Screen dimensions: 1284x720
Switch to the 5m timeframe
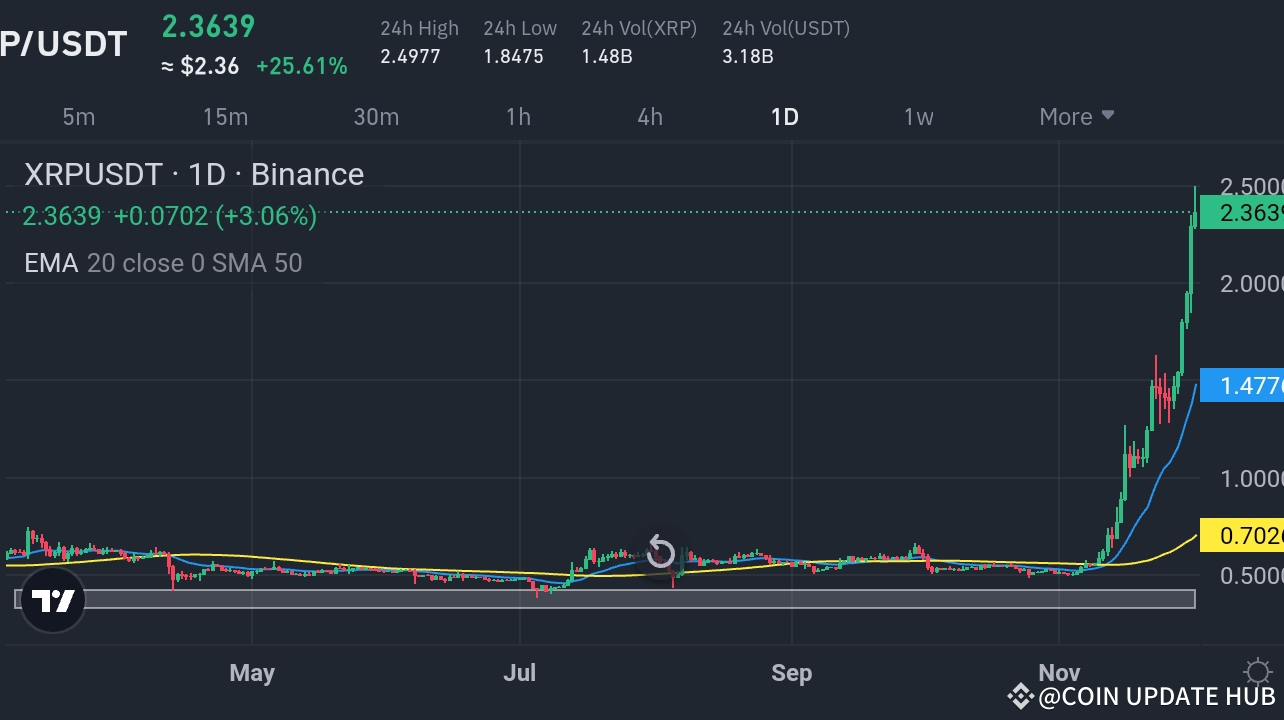point(78,116)
